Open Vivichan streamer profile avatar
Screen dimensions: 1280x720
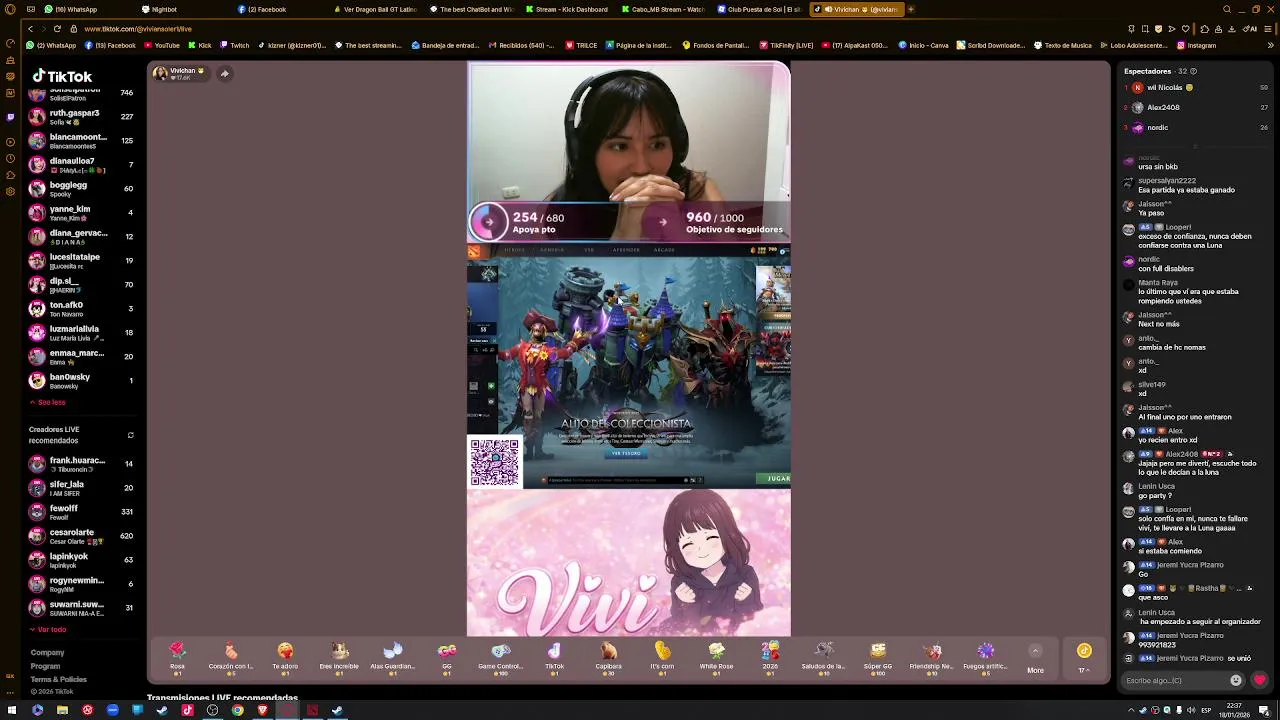(x=160, y=73)
